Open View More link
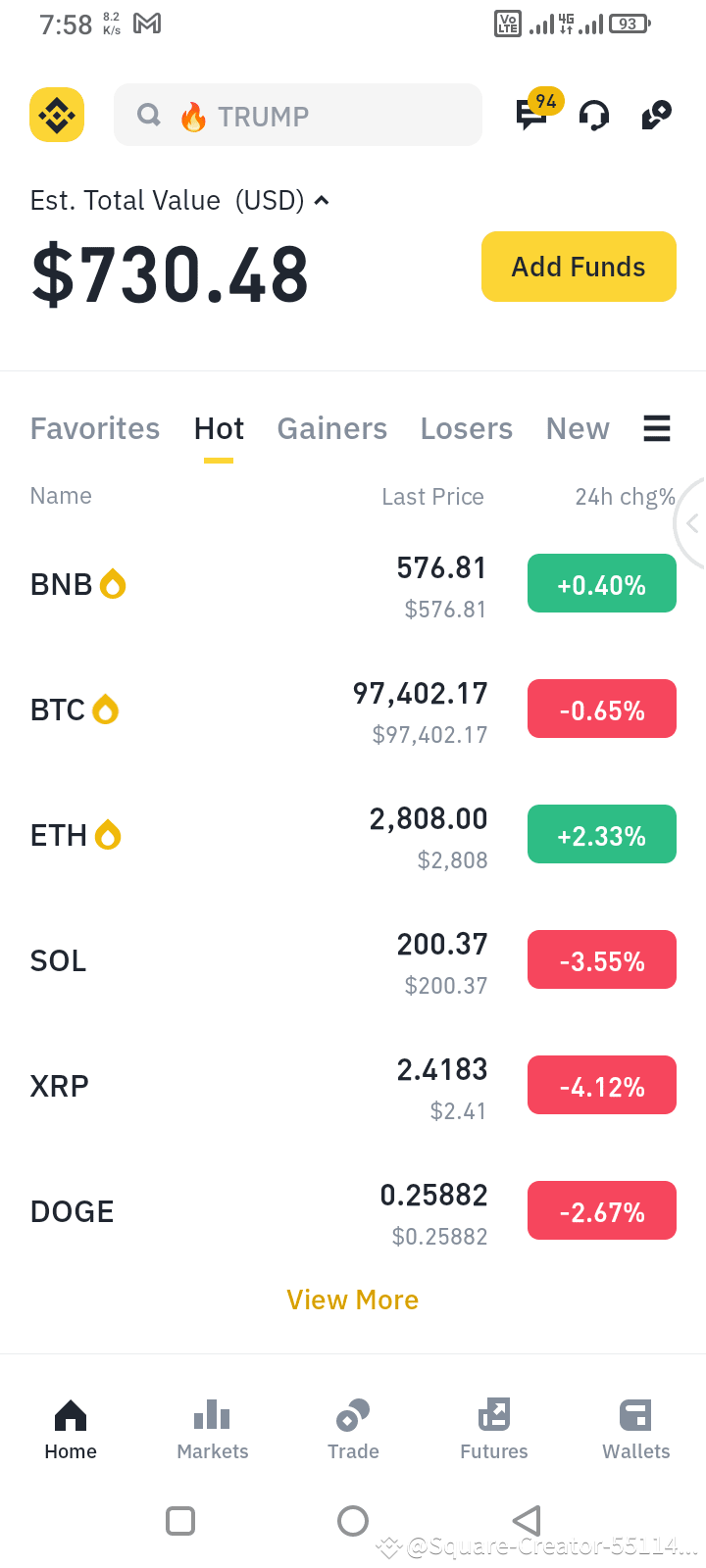This screenshot has height=1568, width=706. 353,1299
